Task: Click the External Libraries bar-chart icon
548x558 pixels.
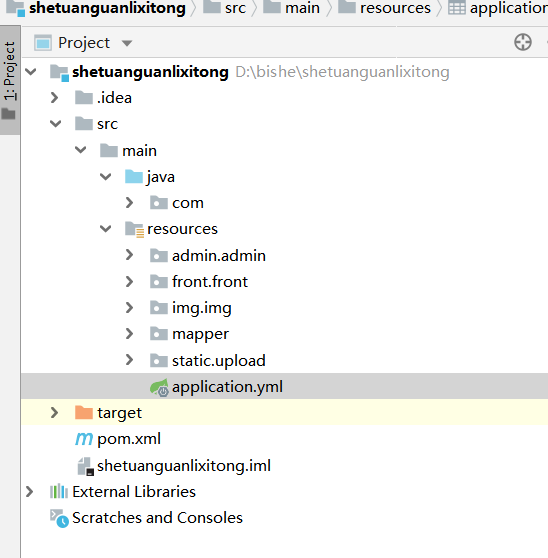Action: (59, 491)
